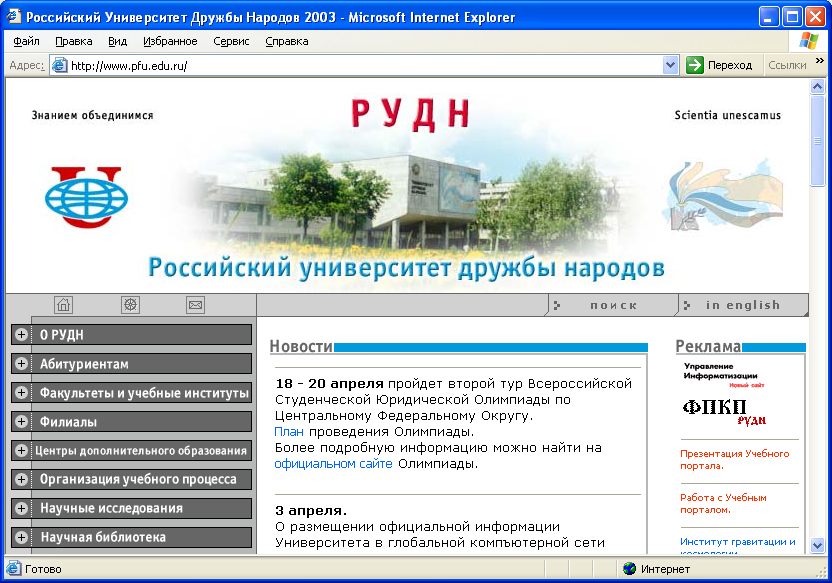Click the map emblem under Scientia unescamus
Screen dimensions: 832x583
(722, 195)
